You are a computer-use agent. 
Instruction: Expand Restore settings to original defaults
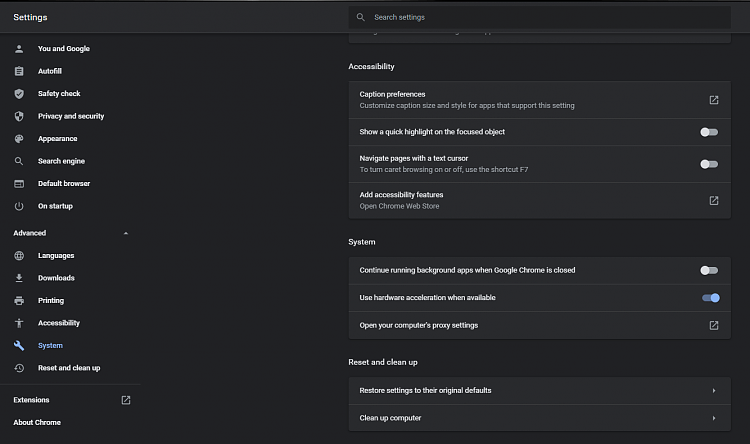coord(713,391)
